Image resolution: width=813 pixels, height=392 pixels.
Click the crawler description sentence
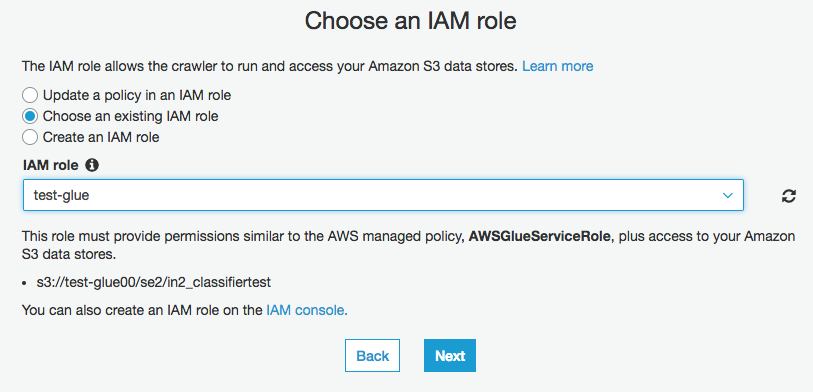[x=270, y=66]
